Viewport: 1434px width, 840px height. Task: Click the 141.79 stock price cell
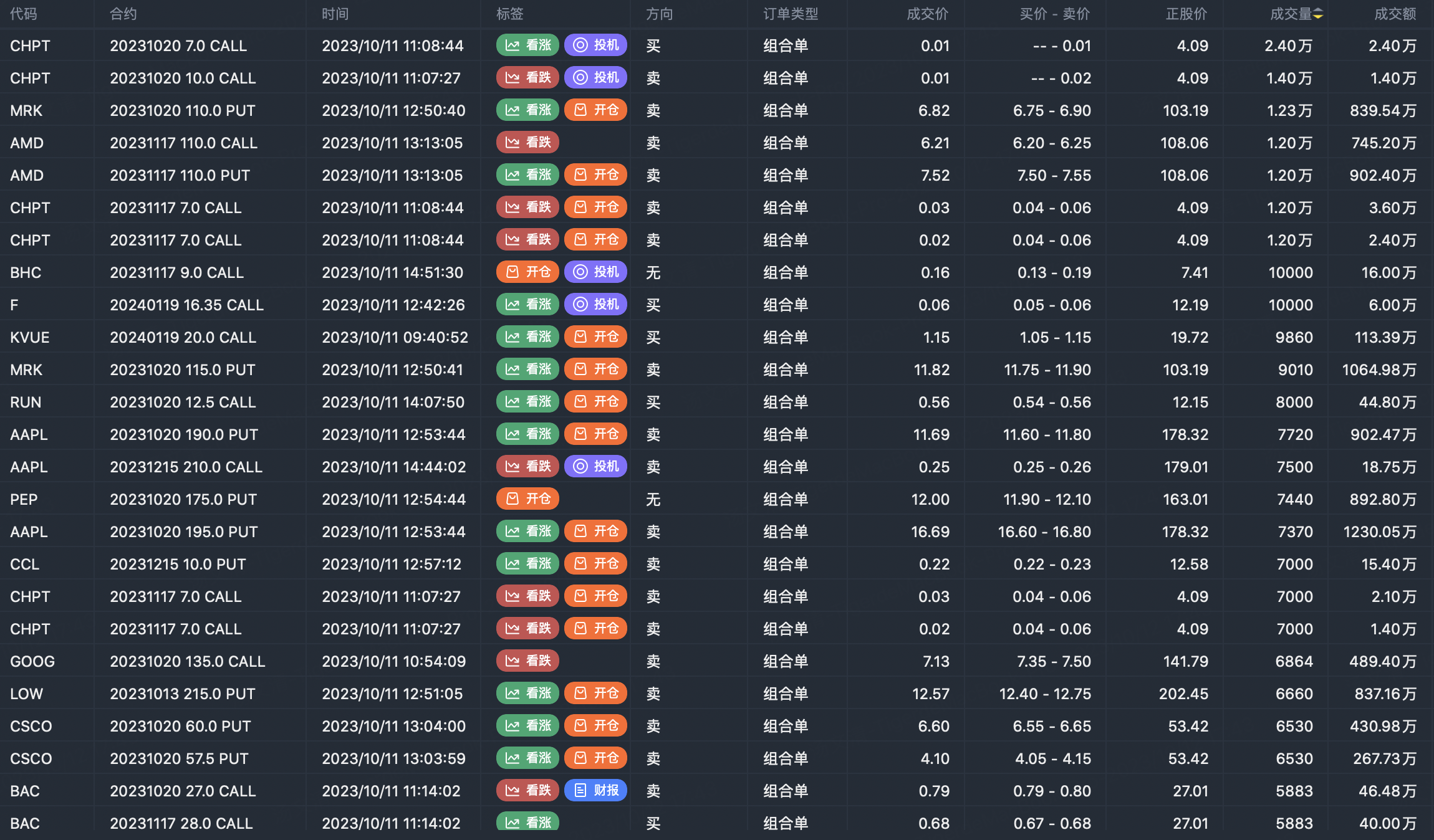(1186, 661)
